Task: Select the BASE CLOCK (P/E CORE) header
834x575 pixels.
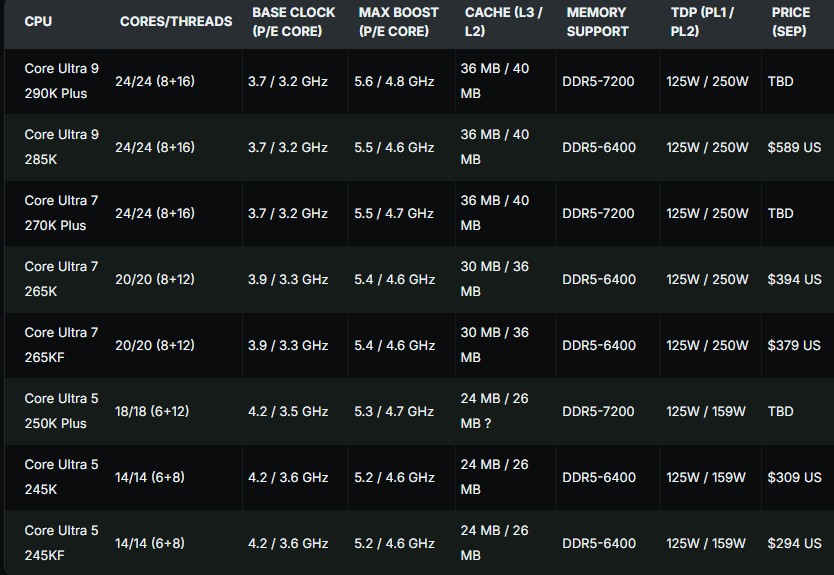Action: point(292,22)
